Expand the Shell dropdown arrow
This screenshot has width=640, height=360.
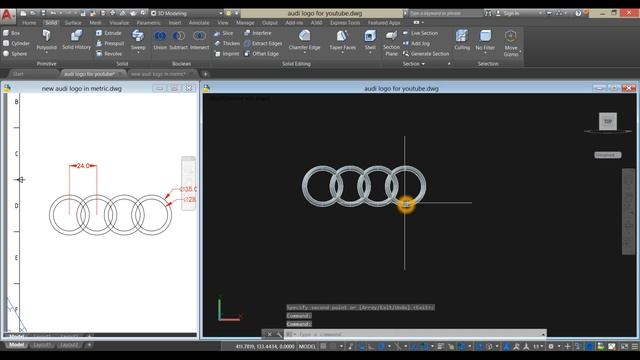(370, 53)
